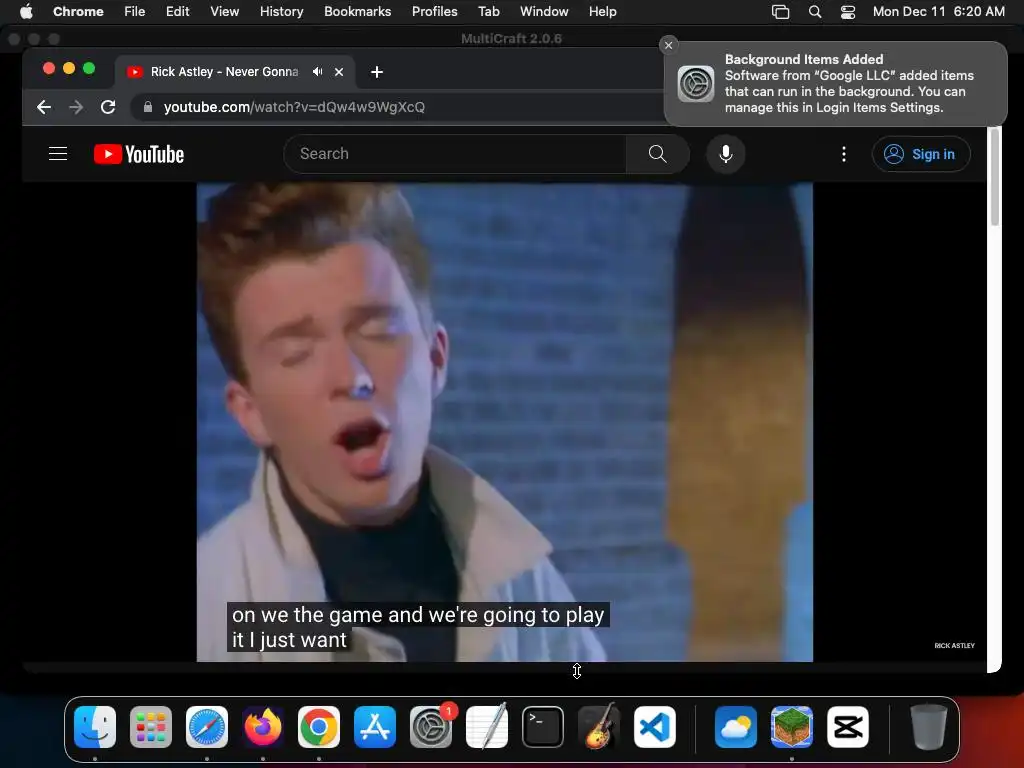Viewport: 1024px width, 768px height.
Task: Open YouTube settings three-dot menu
Action: tap(844, 154)
